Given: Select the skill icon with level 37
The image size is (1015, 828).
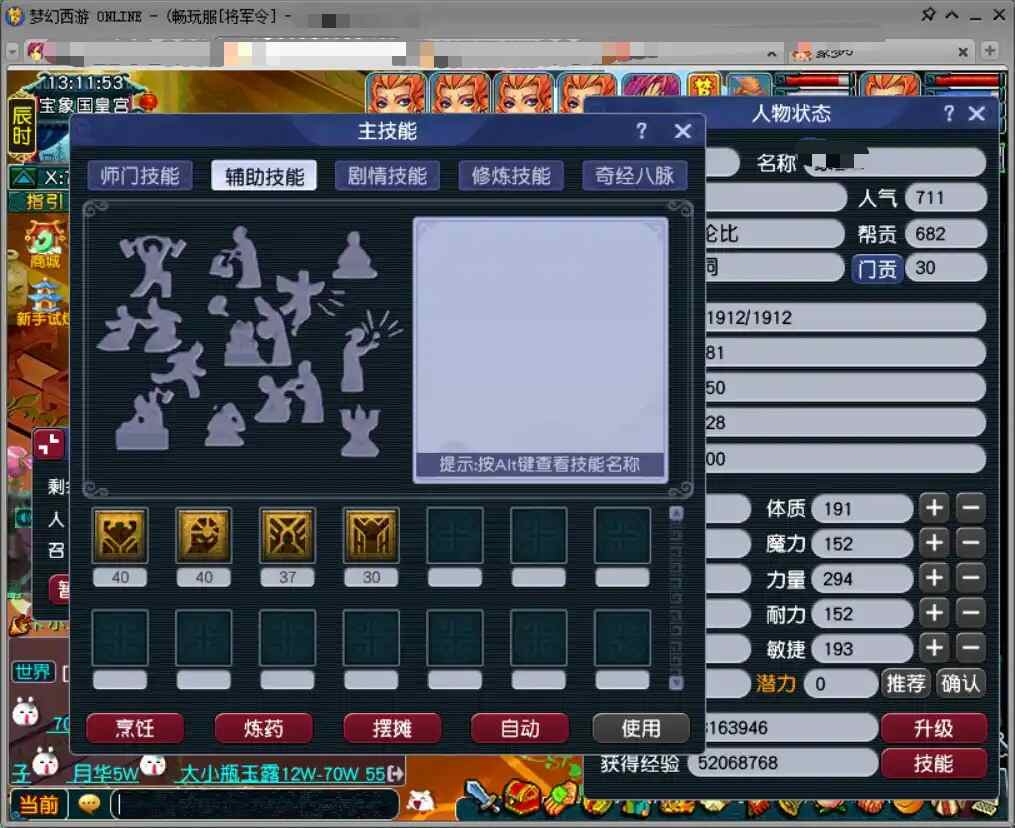Looking at the screenshot, I should (x=287, y=535).
